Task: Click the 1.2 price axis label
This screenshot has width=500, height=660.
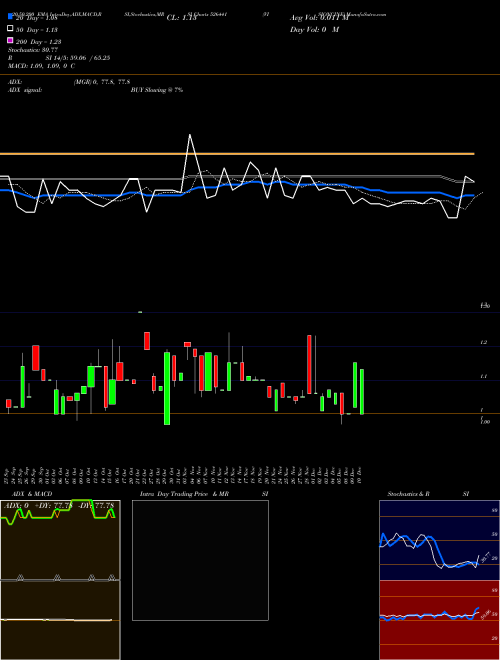Action: point(484,343)
